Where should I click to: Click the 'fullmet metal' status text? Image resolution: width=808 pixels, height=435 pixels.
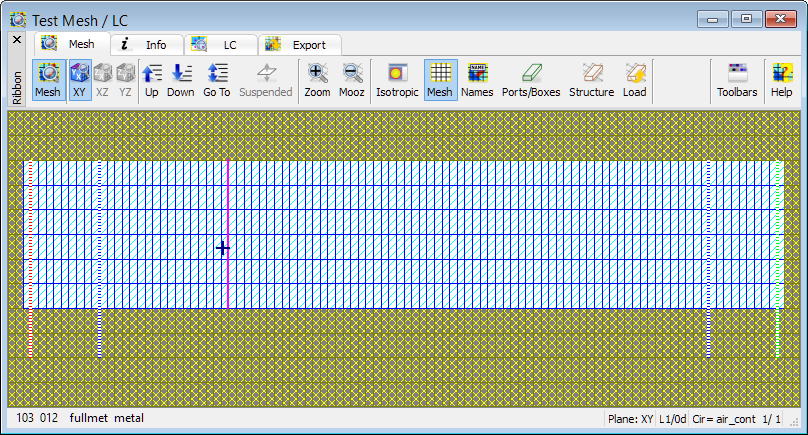point(107,418)
